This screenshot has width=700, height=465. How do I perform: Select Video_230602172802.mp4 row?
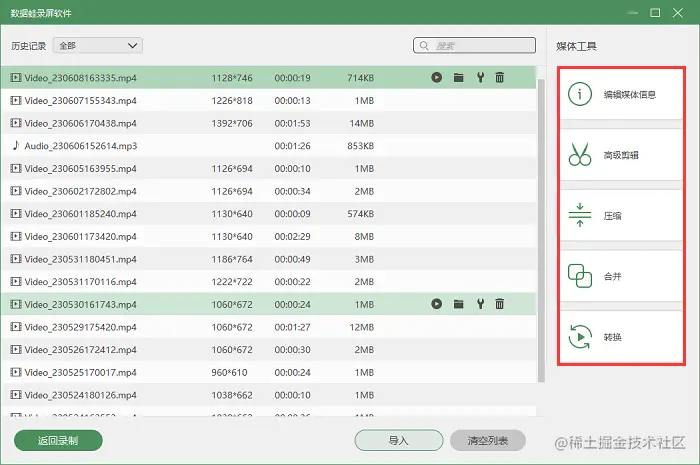269,191
